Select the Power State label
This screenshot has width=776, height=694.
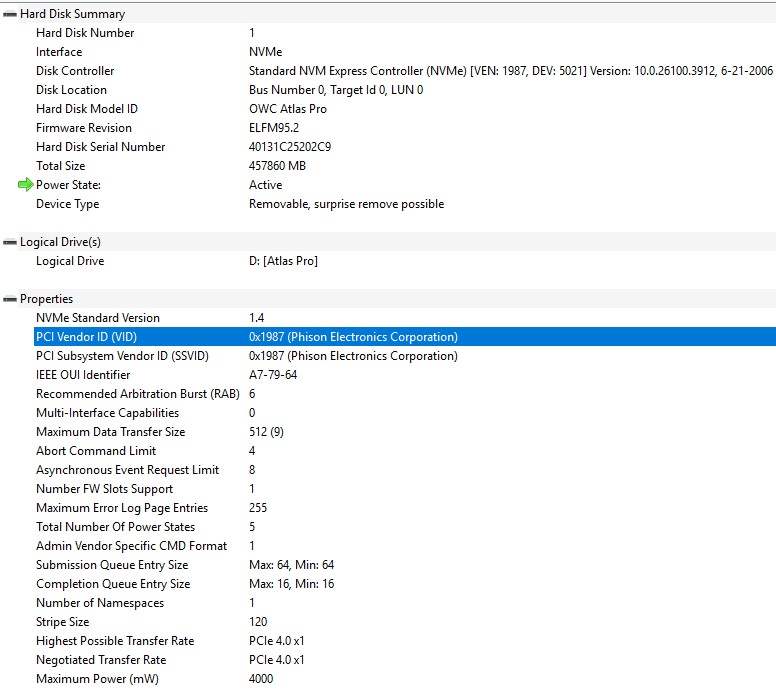(x=68, y=185)
